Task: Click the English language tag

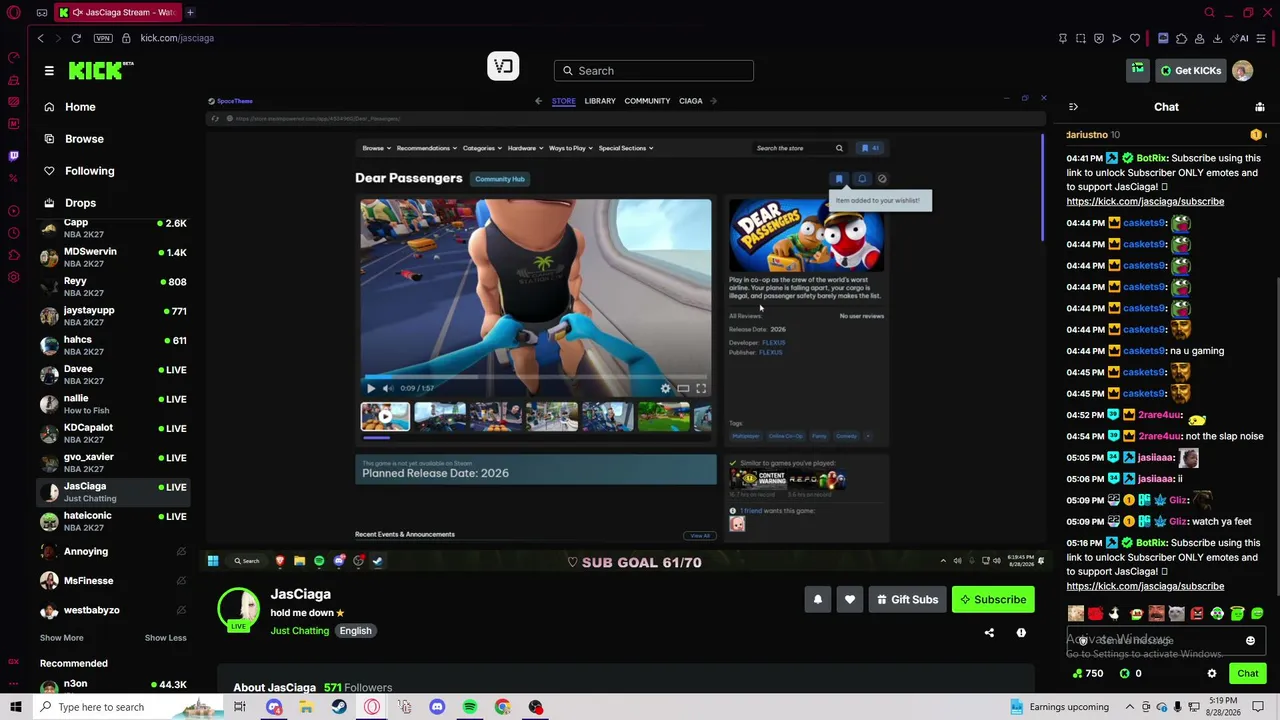Action: [x=355, y=631]
